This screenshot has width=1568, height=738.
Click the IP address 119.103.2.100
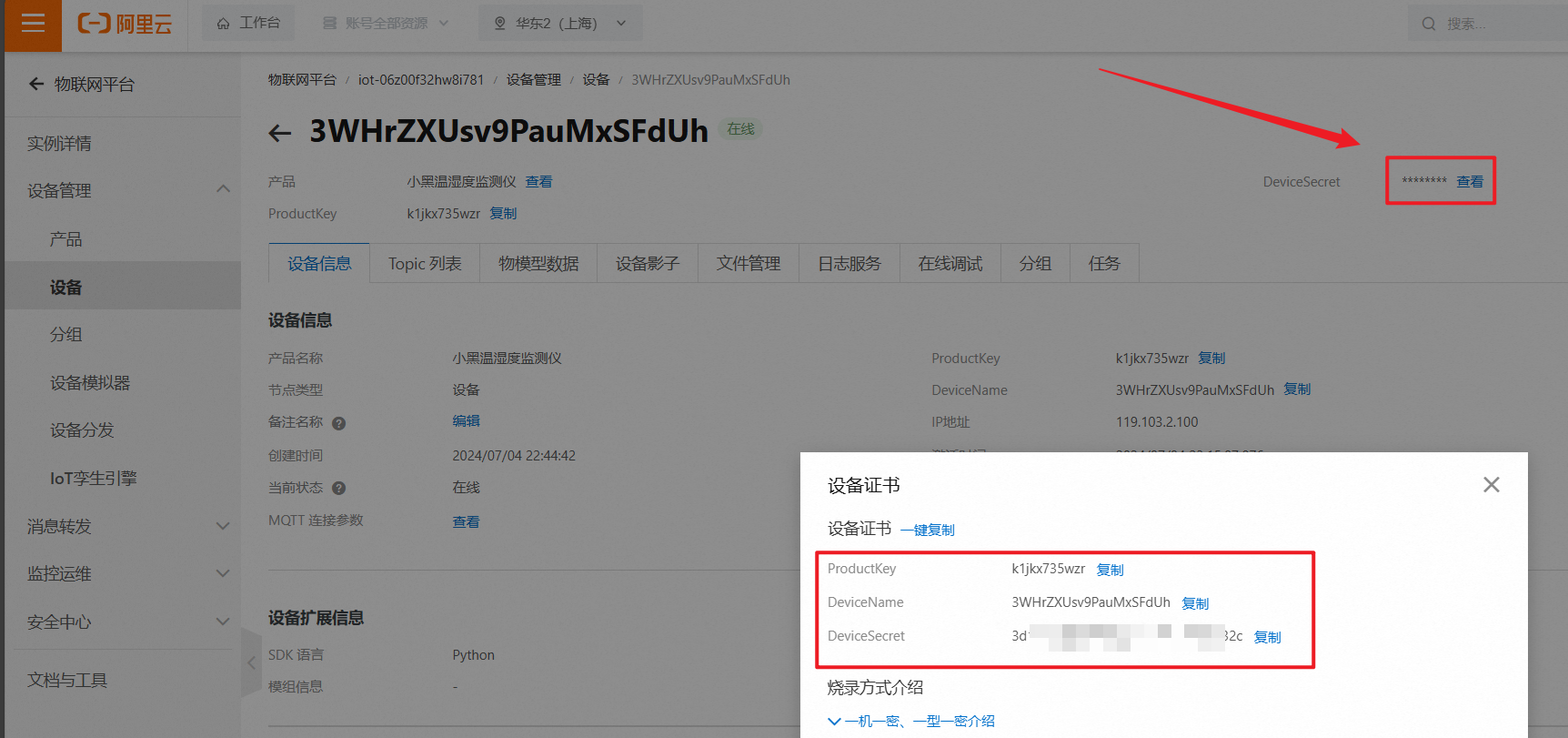(x=1157, y=421)
